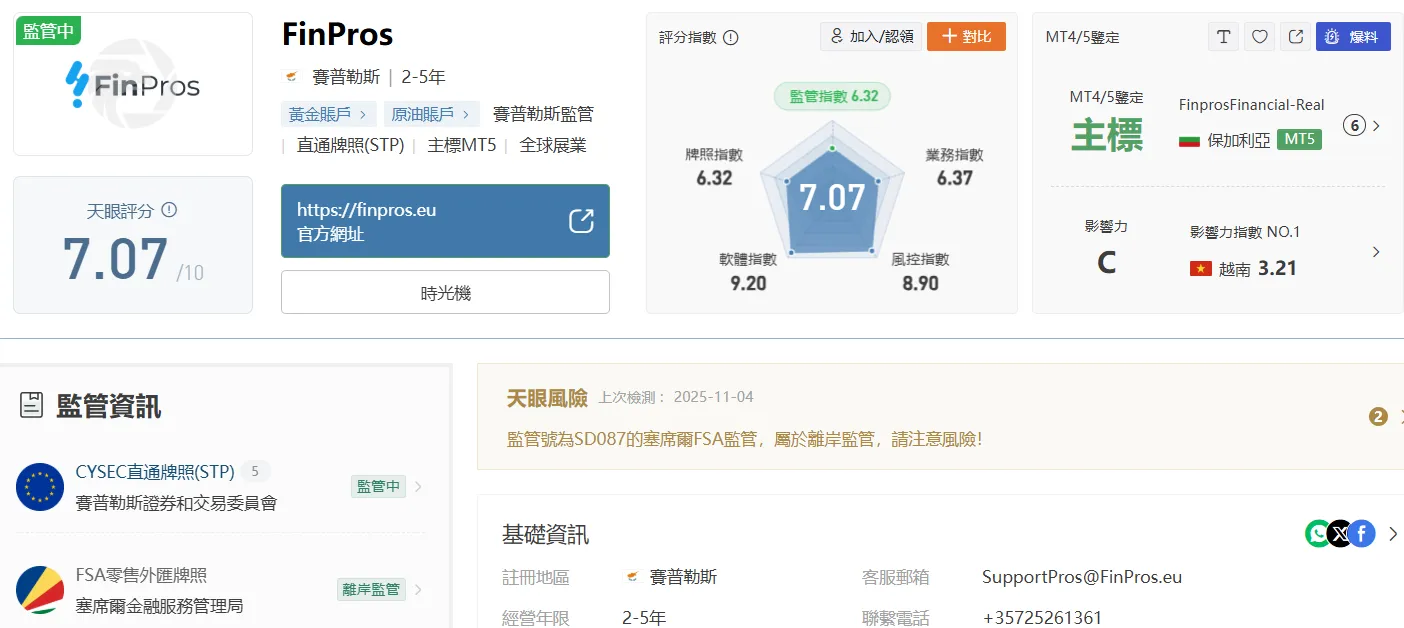Open the 天眼評分 info icon
Screen dimensions: 1404x628
click(x=169, y=210)
